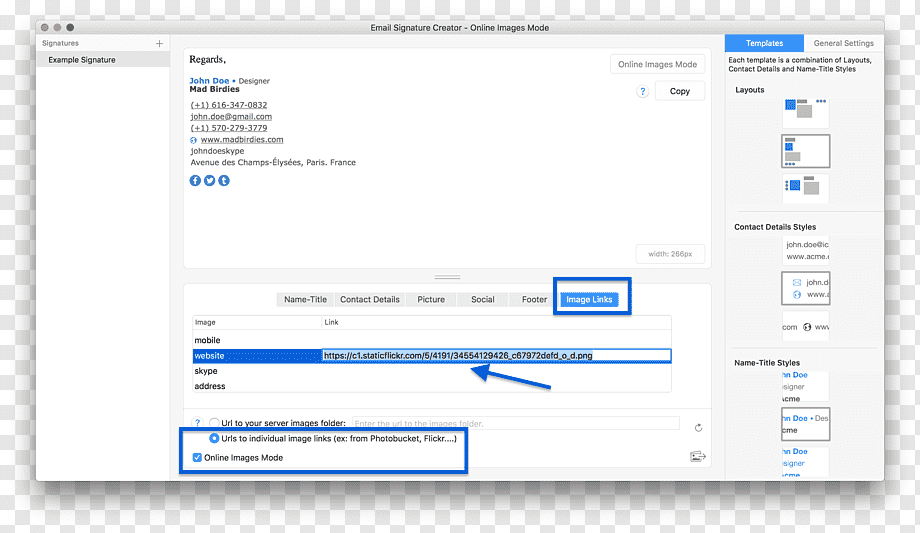The width and height of the screenshot is (920, 533).
Task: Select the address row in Image table
Action: point(432,386)
